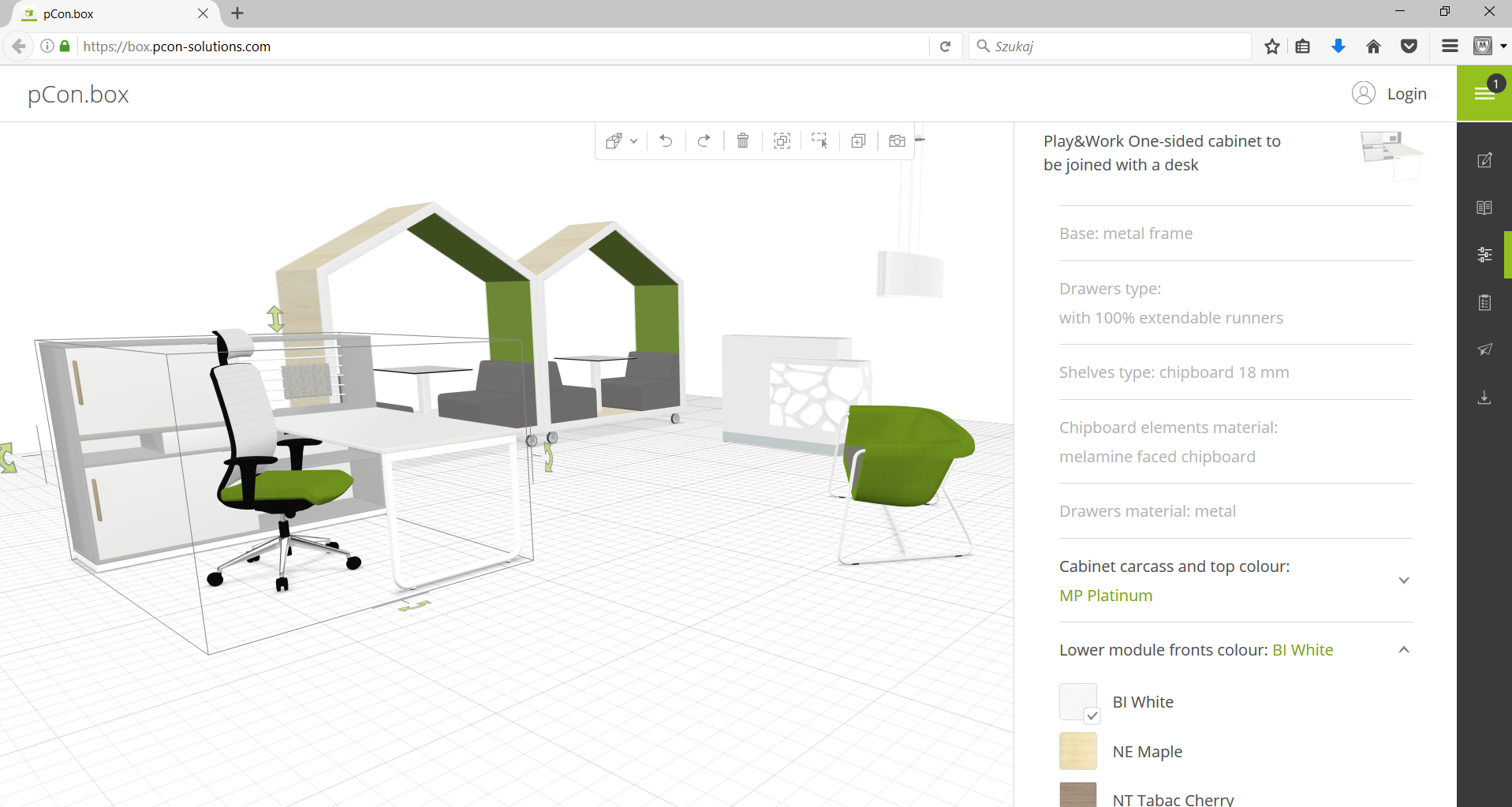Click 'melamine faced chipboard' text

(x=1157, y=457)
